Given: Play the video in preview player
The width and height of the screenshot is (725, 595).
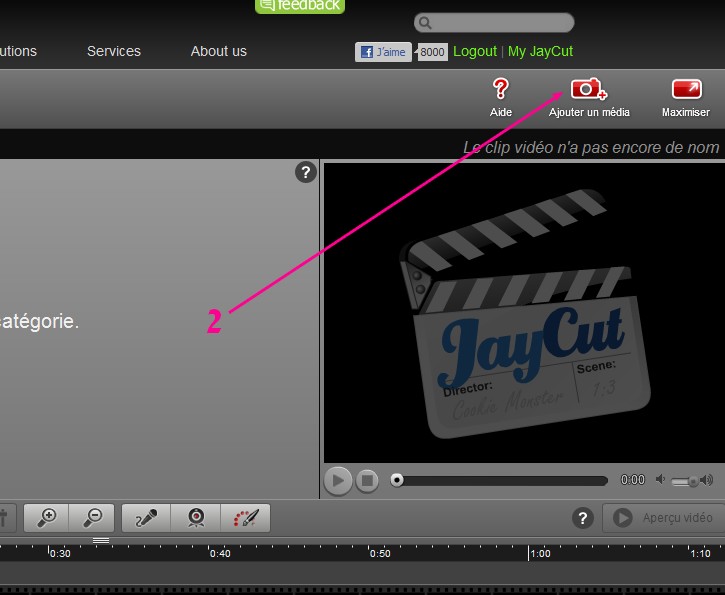Looking at the screenshot, I should point(338,481).
